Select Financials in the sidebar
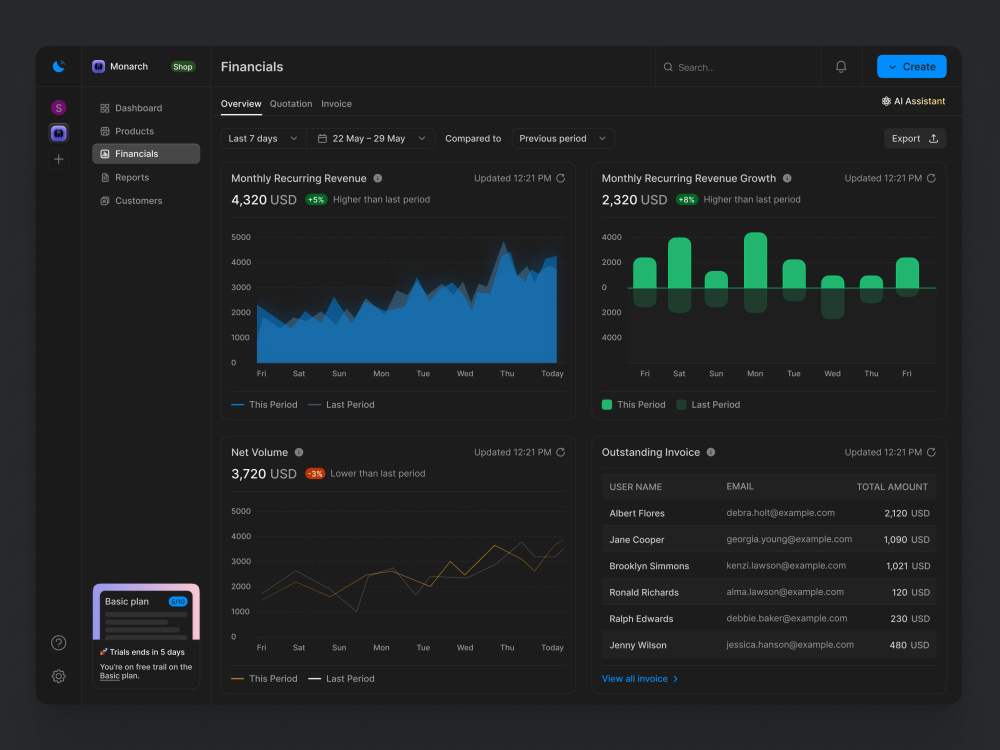The height and width of the screenshot is (750, 1000). 146,154
